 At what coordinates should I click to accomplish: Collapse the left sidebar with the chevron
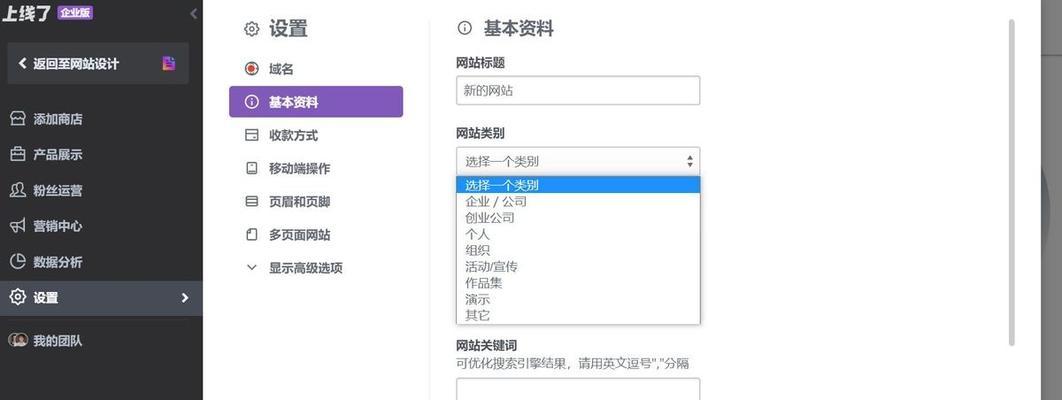193,14
